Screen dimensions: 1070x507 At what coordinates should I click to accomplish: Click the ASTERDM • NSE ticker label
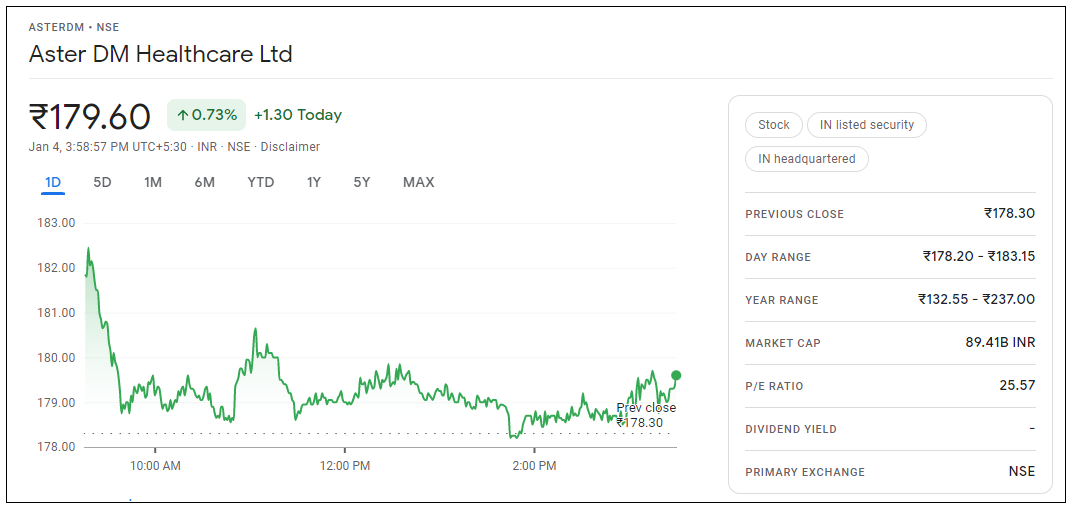coord(74,27)
